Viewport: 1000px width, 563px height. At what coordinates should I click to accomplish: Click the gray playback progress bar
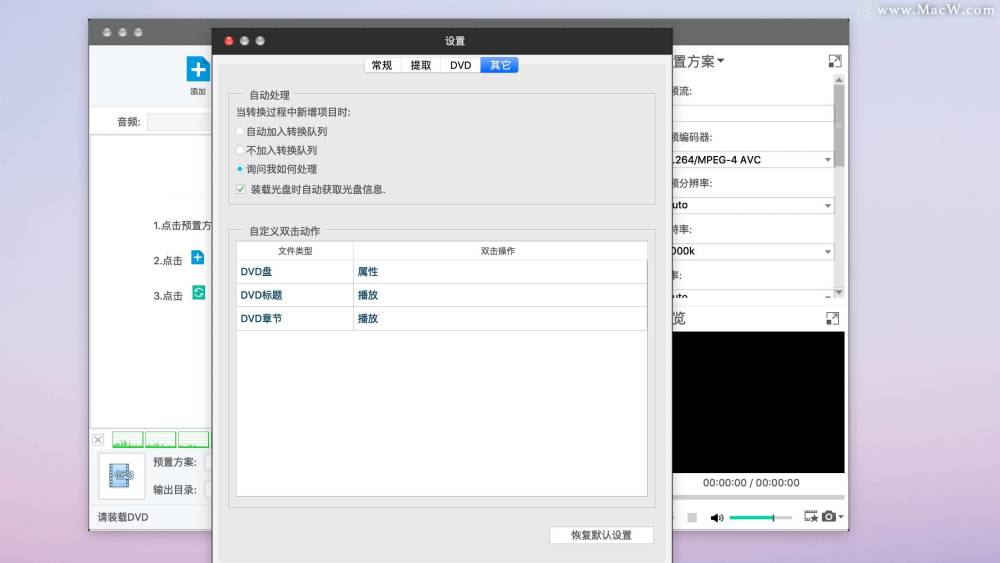pyautogui.click(x=759, y=497)
